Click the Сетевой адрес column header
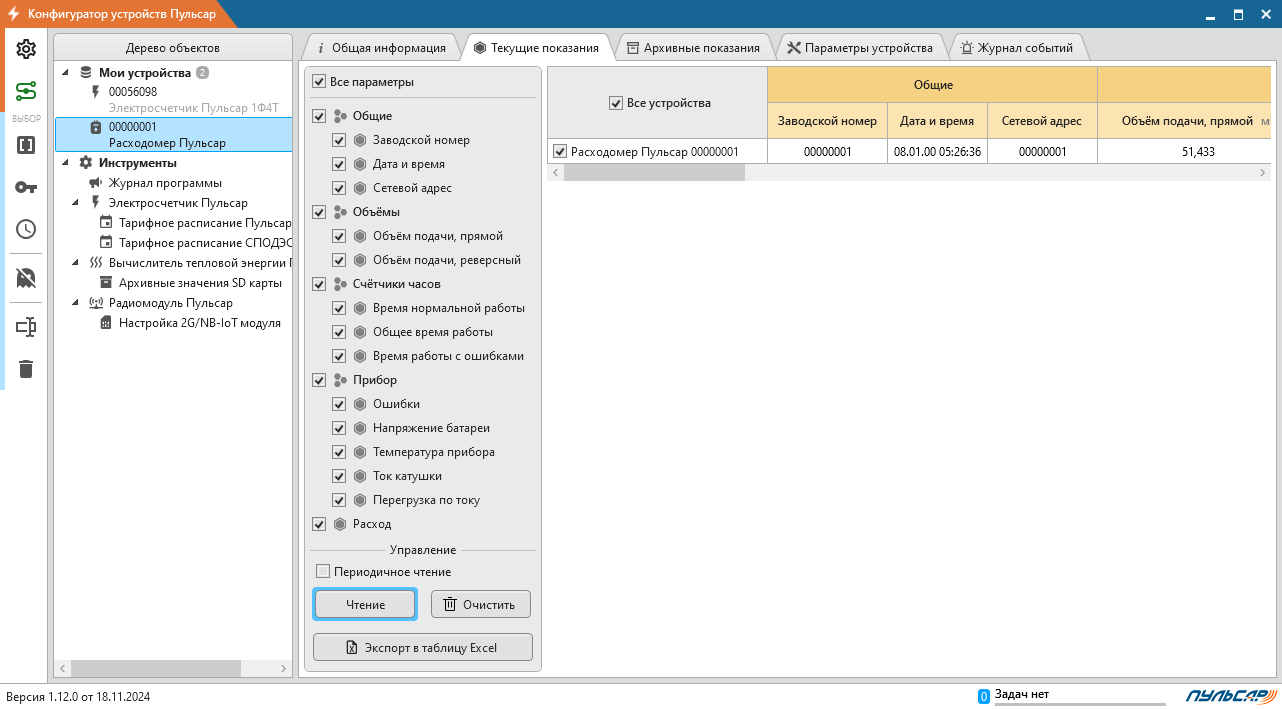This screenshot has width=1282, height=709. 1042,120
